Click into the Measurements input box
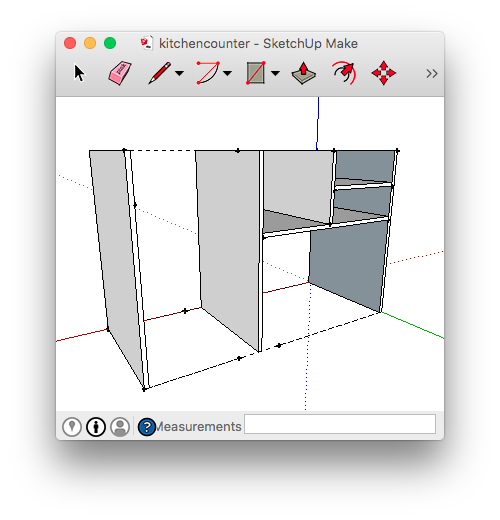Screen dimensions: 500x520 (340, 424)
